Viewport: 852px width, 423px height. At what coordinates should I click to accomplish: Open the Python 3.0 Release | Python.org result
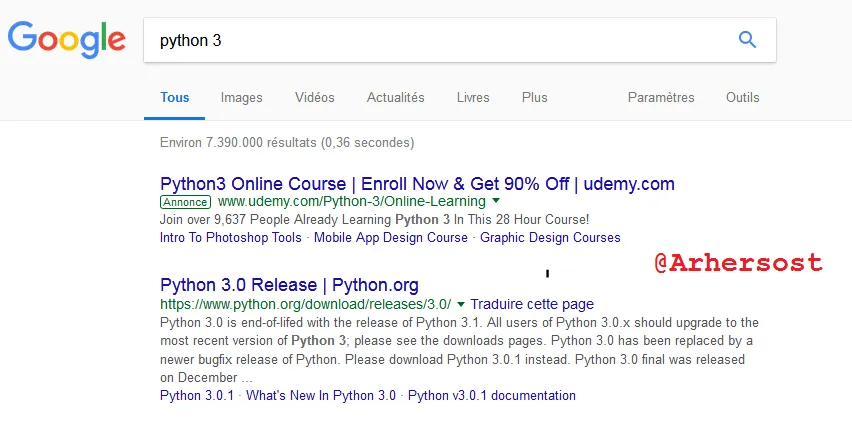(290, 285)
